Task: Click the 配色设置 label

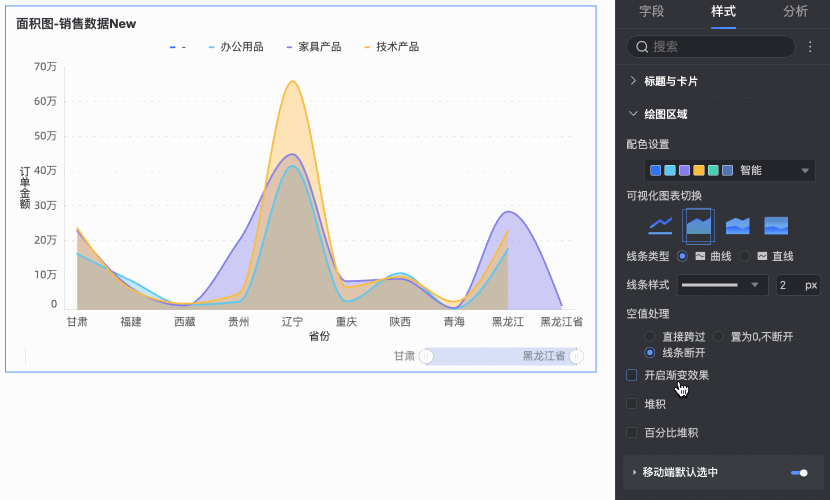Action: click(x=648, y=144)
